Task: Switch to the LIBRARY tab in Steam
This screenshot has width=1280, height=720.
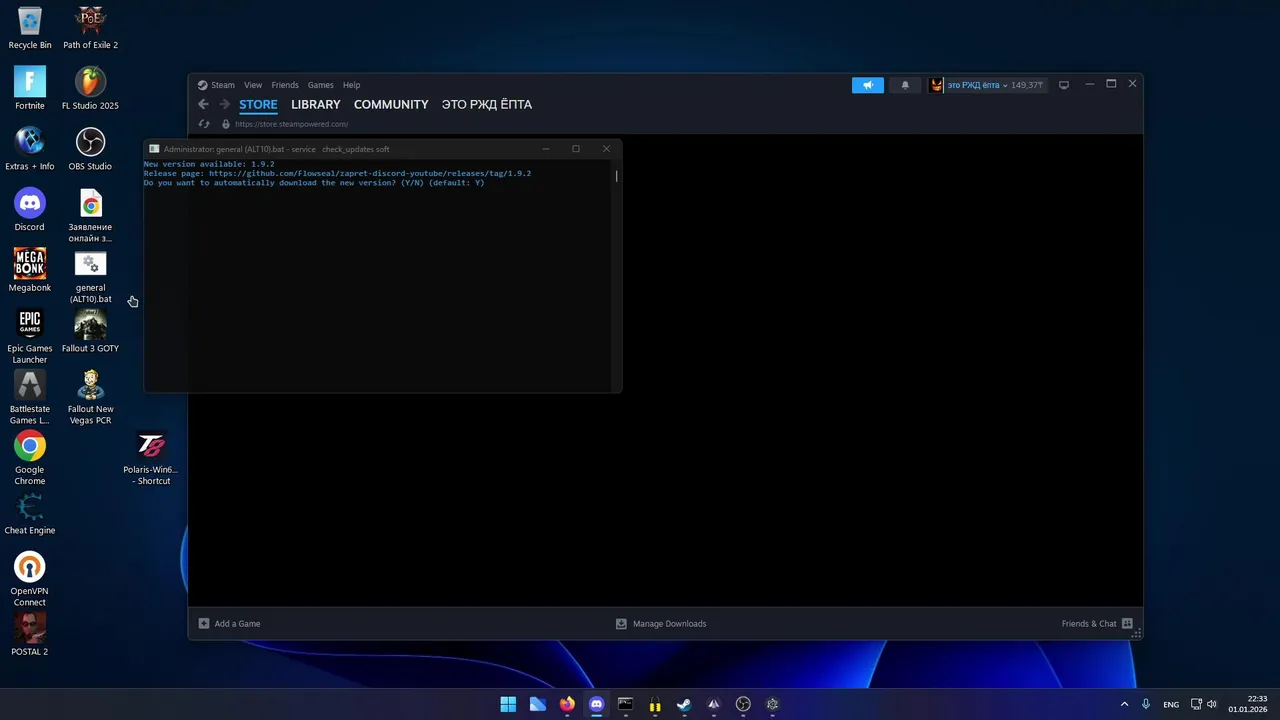Action: (x=316, y=104)
